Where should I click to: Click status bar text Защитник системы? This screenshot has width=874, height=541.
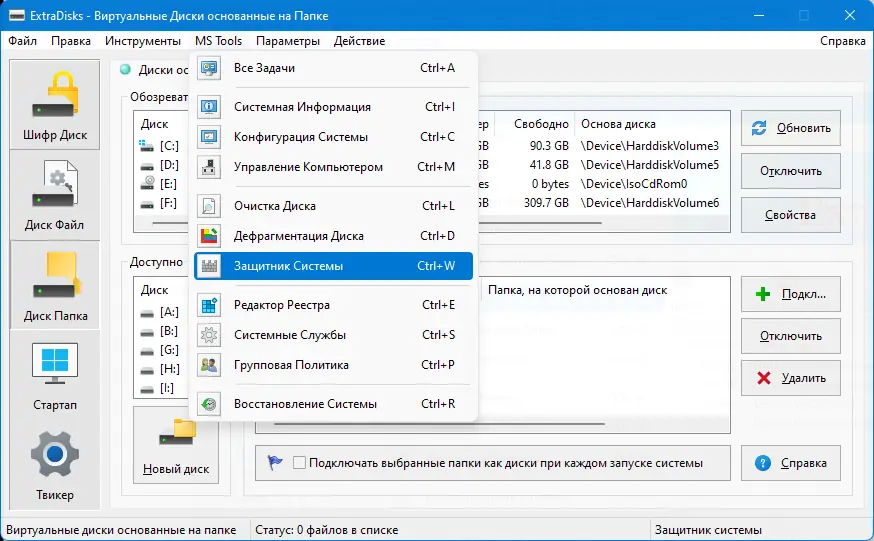(x=708, y=530)
